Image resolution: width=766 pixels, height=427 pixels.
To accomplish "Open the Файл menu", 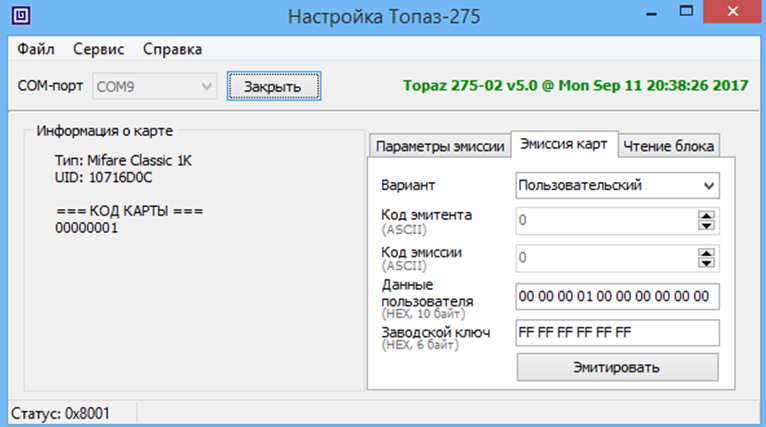I will [x=36, y=49].
